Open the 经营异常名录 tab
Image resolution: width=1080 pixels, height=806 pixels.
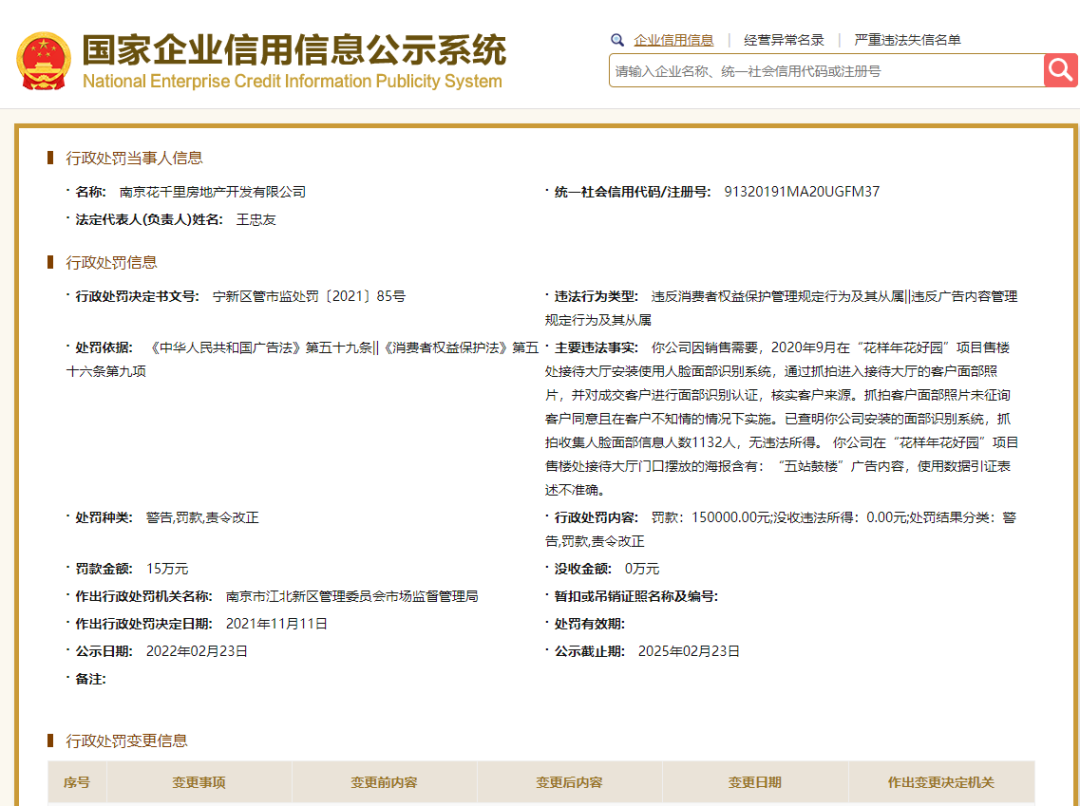(784, 40)
